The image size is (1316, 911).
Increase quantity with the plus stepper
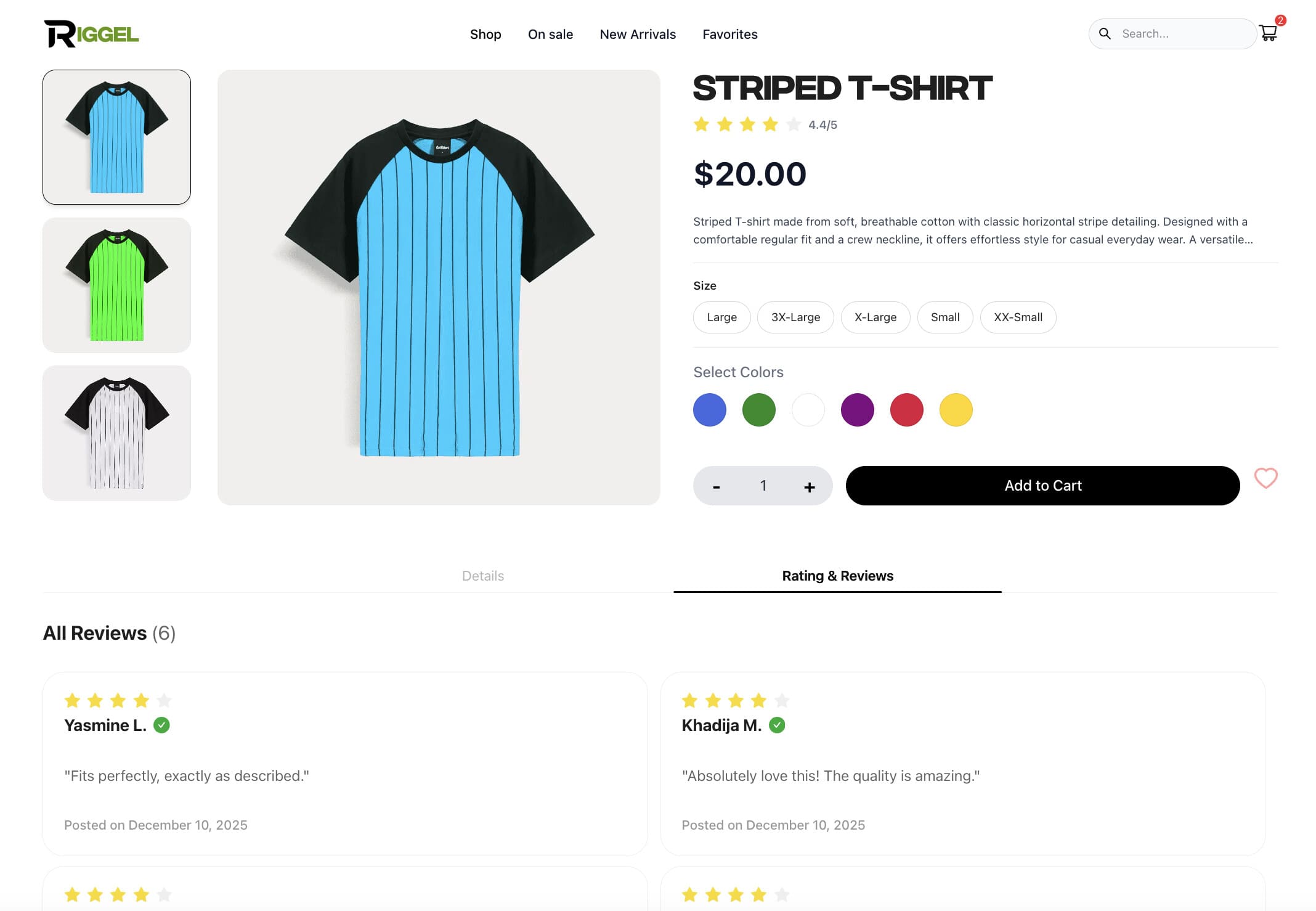[x=809, y=486]
